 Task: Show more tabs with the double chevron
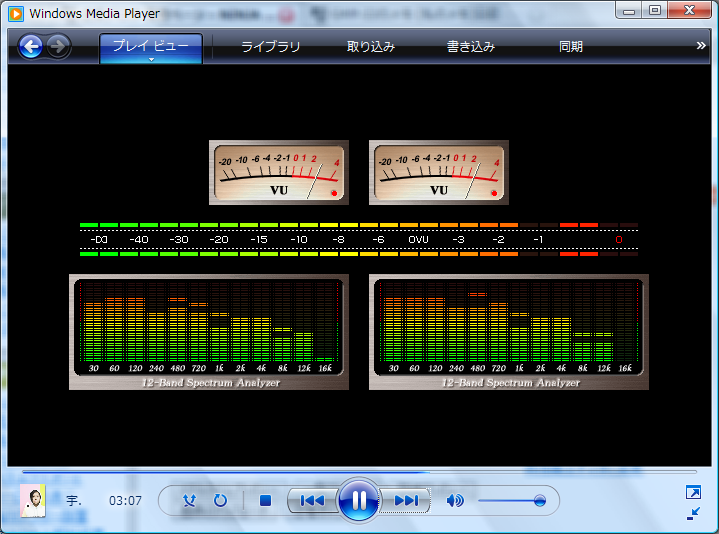click(x=701, y=45)
